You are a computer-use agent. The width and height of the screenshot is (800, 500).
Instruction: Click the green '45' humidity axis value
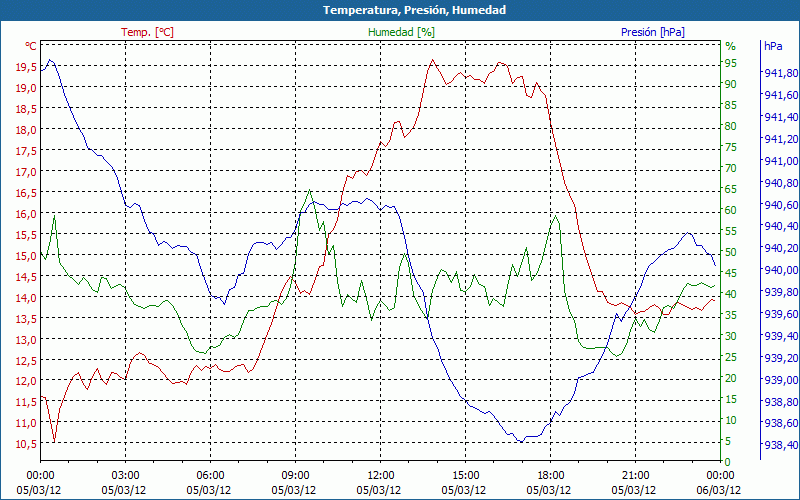[731, 273]
